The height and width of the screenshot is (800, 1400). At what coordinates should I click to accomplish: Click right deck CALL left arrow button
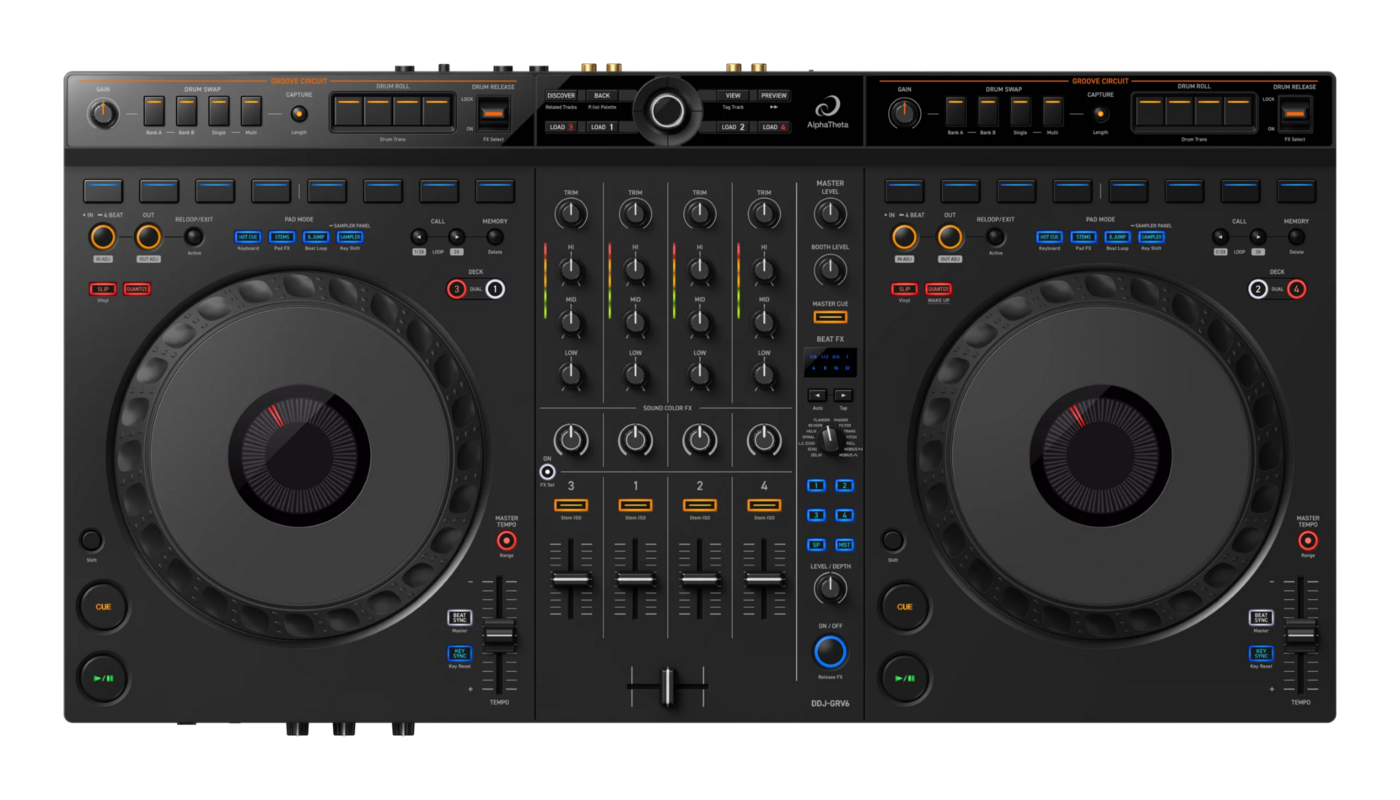tap(1220, 237)
